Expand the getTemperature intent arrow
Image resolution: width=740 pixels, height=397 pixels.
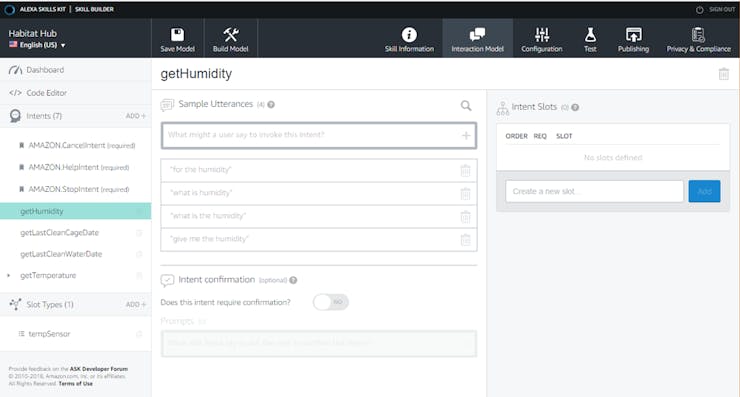tap(8, 275)
